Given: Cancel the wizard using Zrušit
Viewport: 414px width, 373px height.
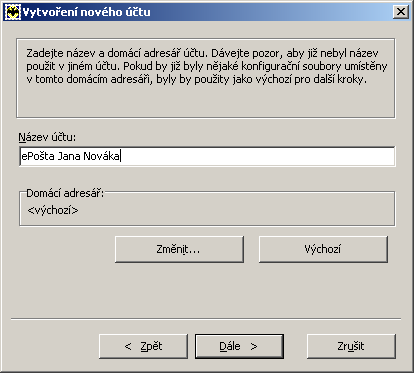Looking at the screenshot, I should coord(351,347).
